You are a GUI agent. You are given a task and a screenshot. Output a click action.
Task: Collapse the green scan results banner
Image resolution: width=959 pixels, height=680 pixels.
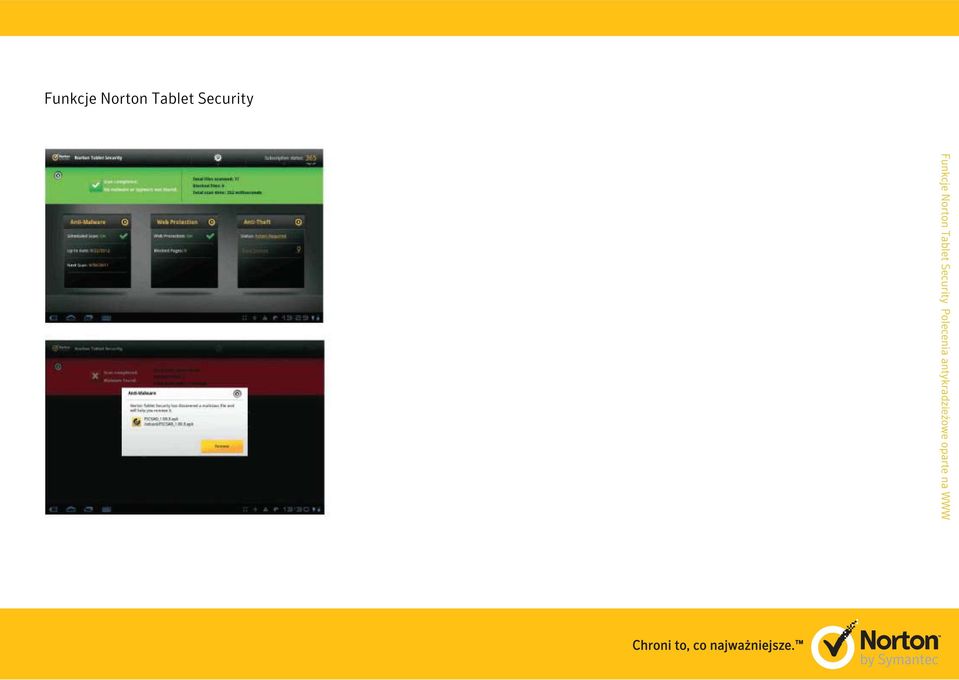pyautogui.click(x=58, y=176)
